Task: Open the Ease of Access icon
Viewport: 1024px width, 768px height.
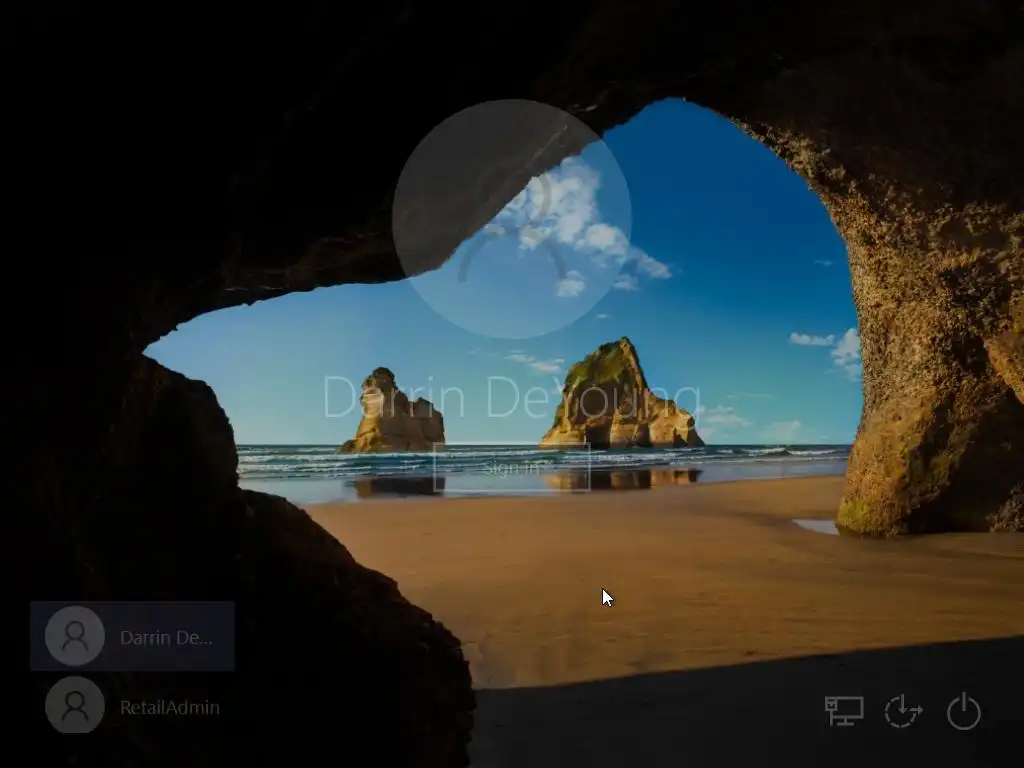Action: (x=903, y=711)
